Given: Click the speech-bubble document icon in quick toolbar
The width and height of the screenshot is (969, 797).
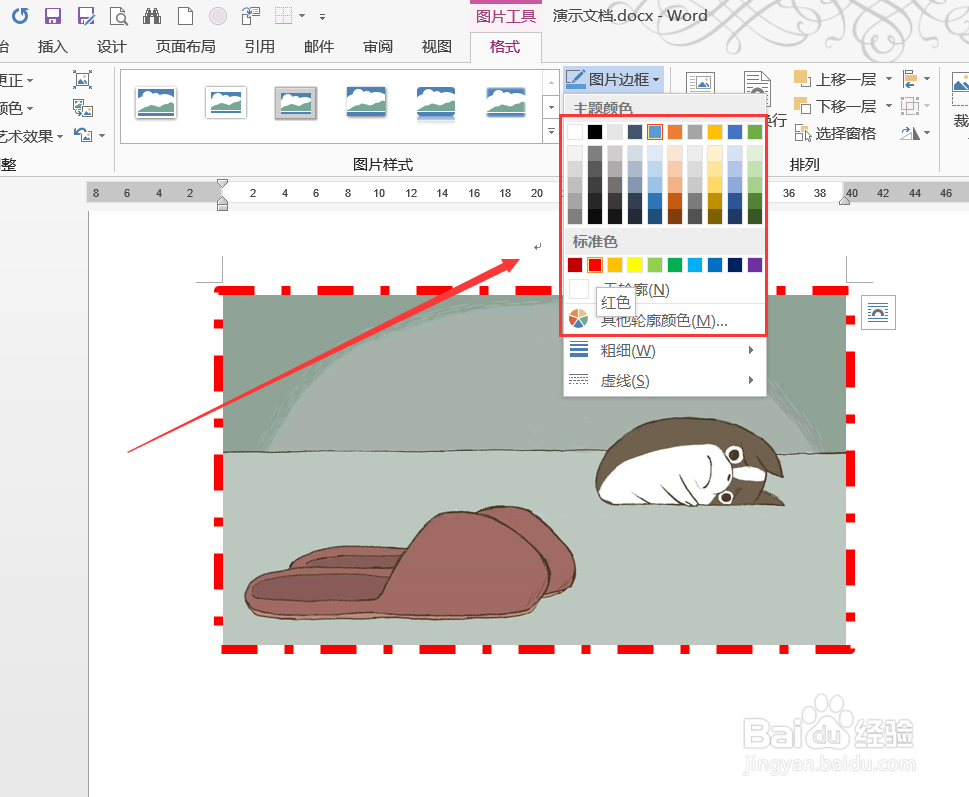Looking at the screenshot, I should coord(250,15).
